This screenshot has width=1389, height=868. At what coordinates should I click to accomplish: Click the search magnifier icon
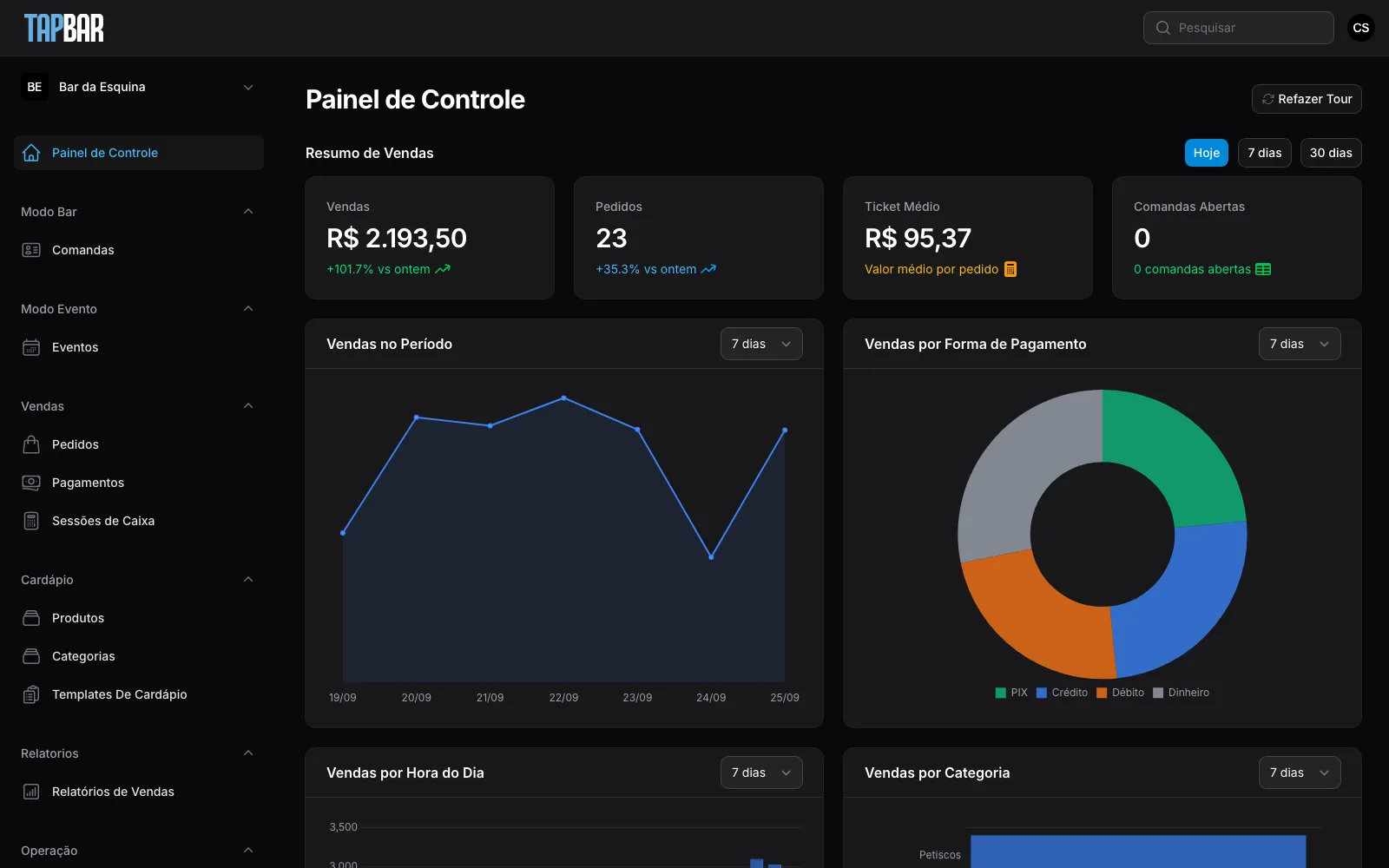click(x=1163, y=28)
